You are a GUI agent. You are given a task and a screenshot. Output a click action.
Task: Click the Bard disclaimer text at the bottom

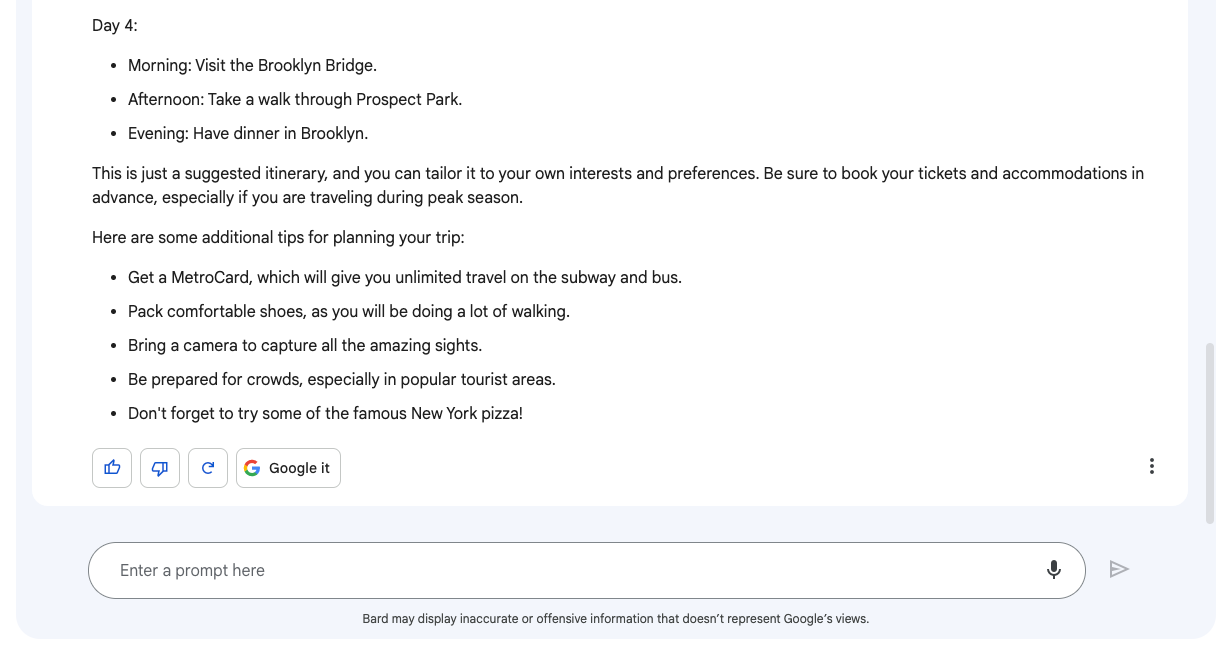point(615,619)
